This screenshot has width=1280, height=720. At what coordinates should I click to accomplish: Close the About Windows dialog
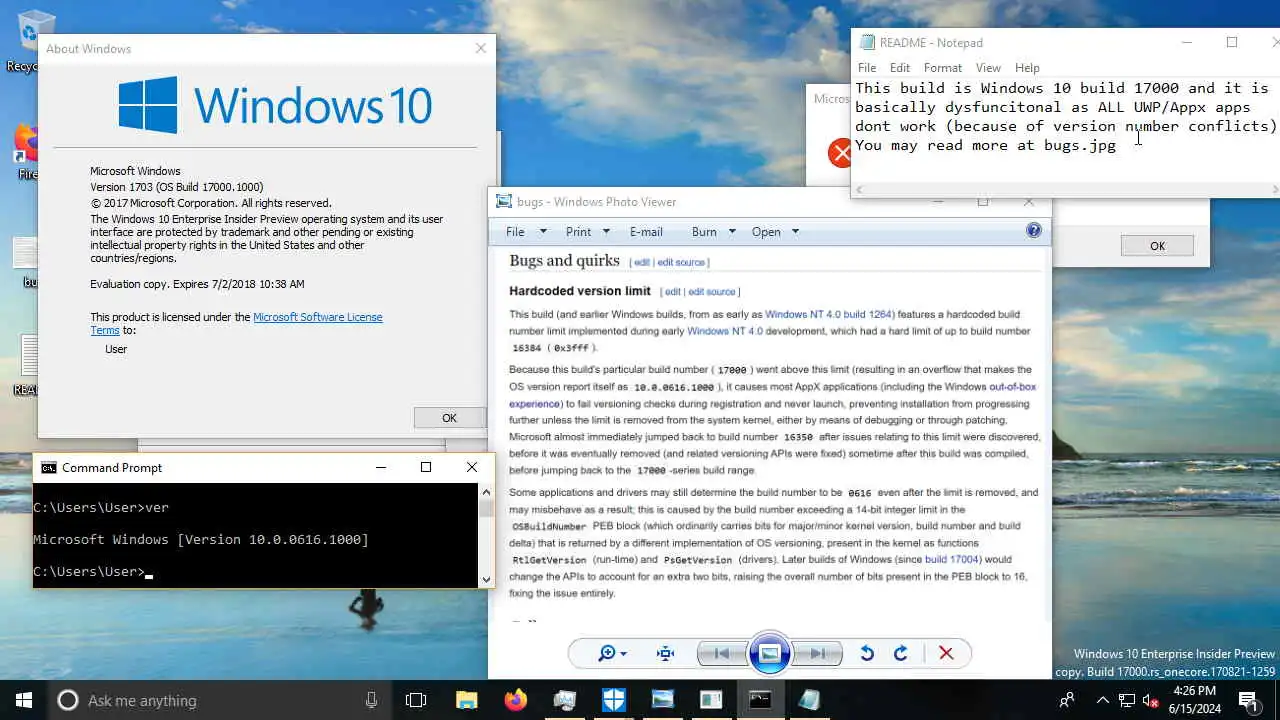pos(481,48)
